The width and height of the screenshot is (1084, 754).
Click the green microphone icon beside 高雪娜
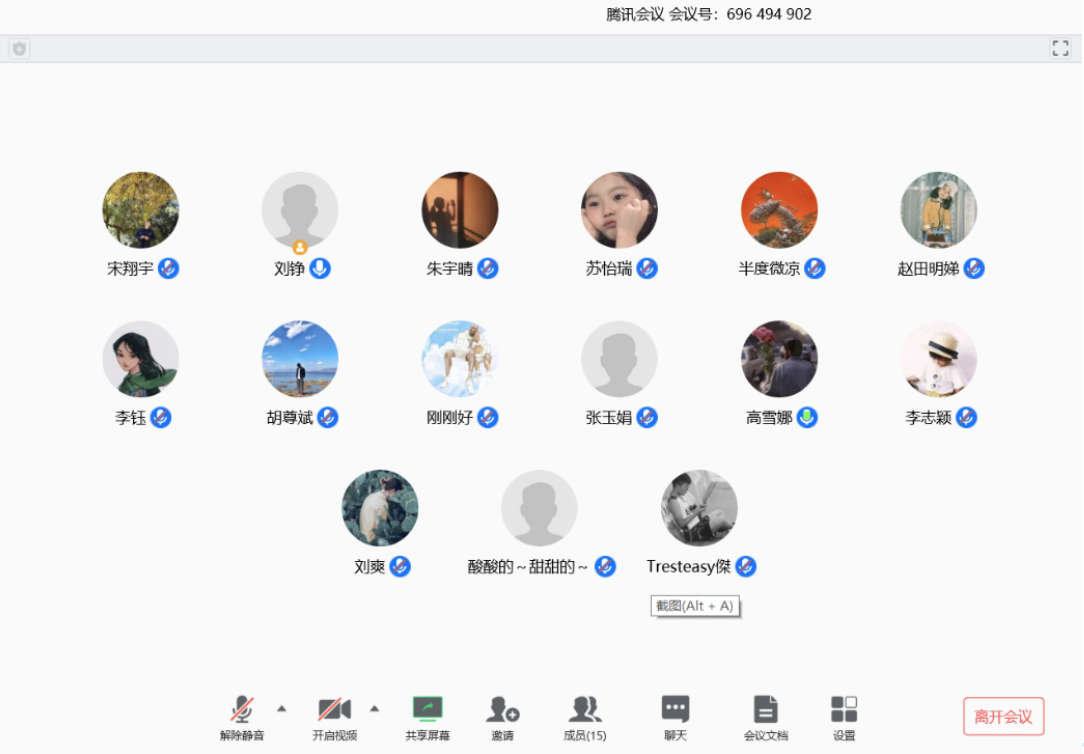[x=807, y=417]
